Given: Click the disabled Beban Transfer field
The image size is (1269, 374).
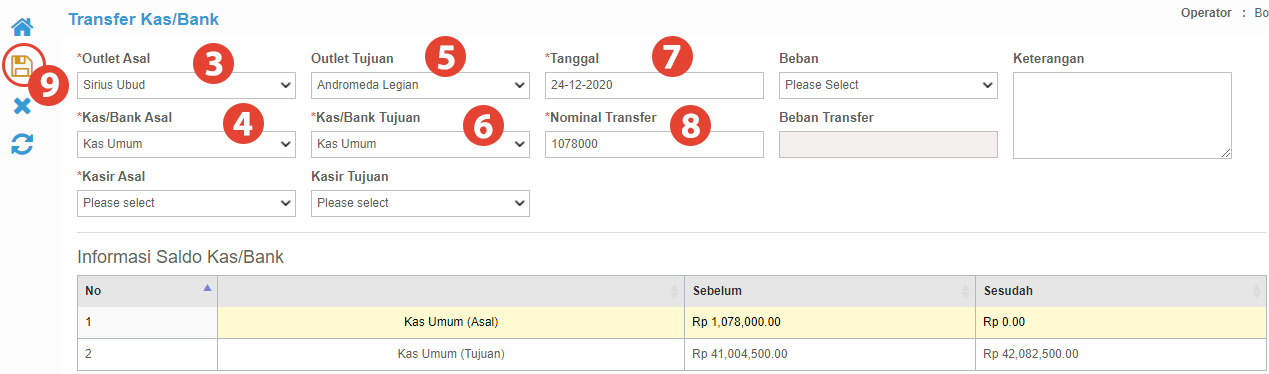Looking at the screenshot, I should pos(888,144).
